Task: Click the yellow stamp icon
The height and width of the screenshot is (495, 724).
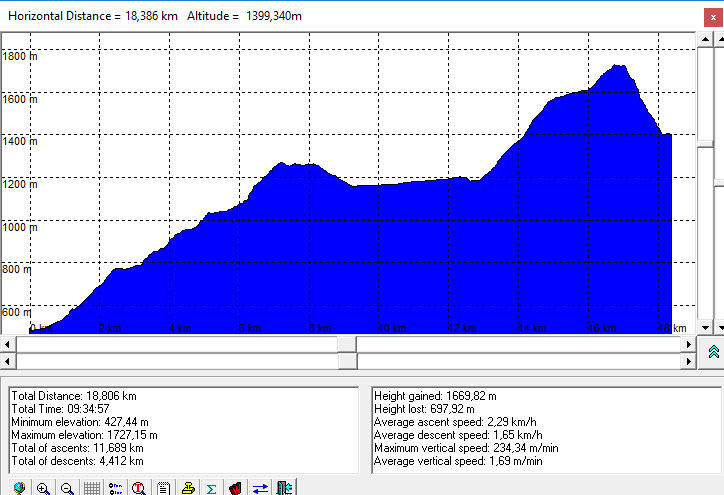Action: pyautogui.click(x=187, y=488)
